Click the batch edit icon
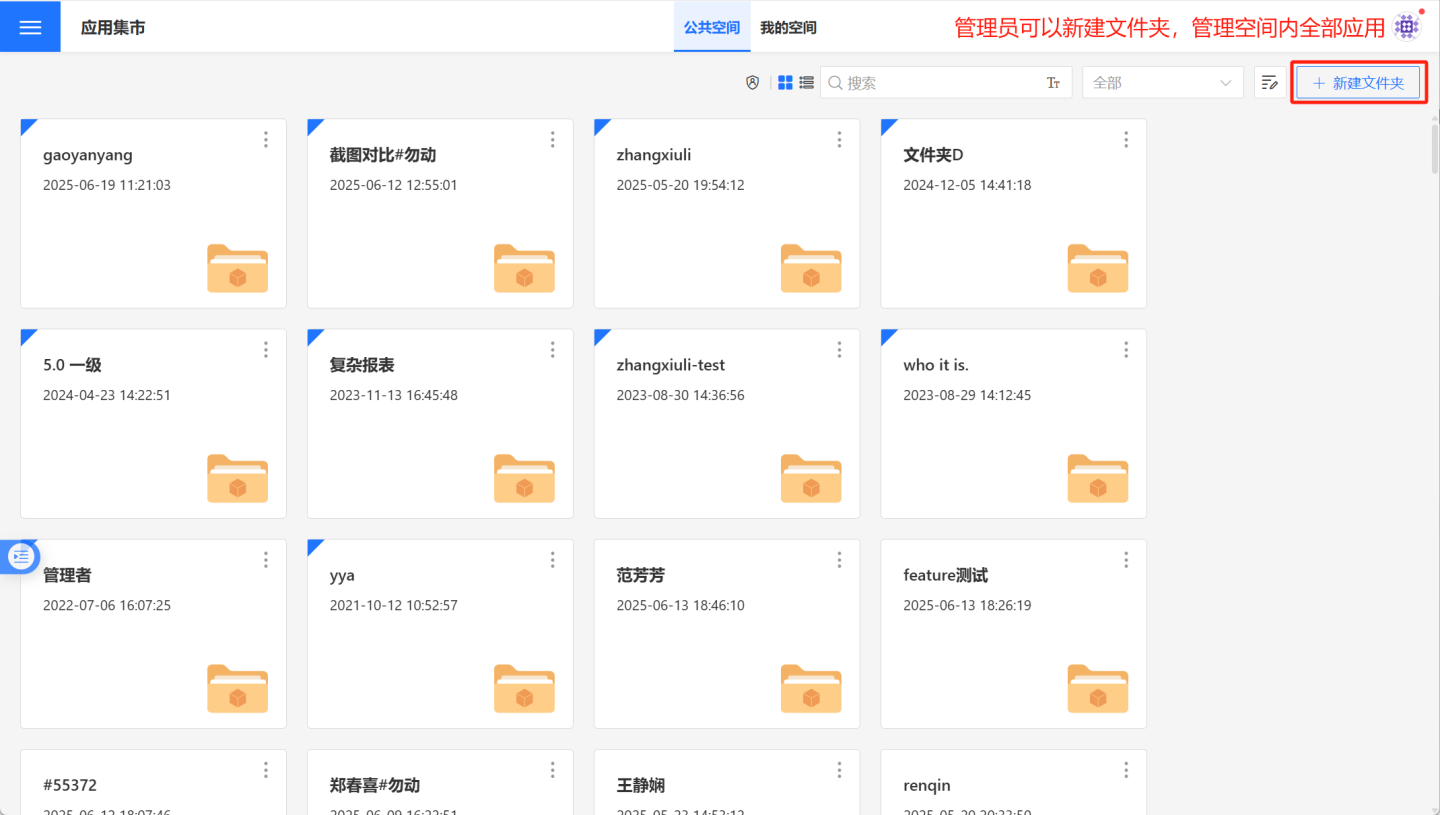1440x815 pixels. (x=1270, y=83)
